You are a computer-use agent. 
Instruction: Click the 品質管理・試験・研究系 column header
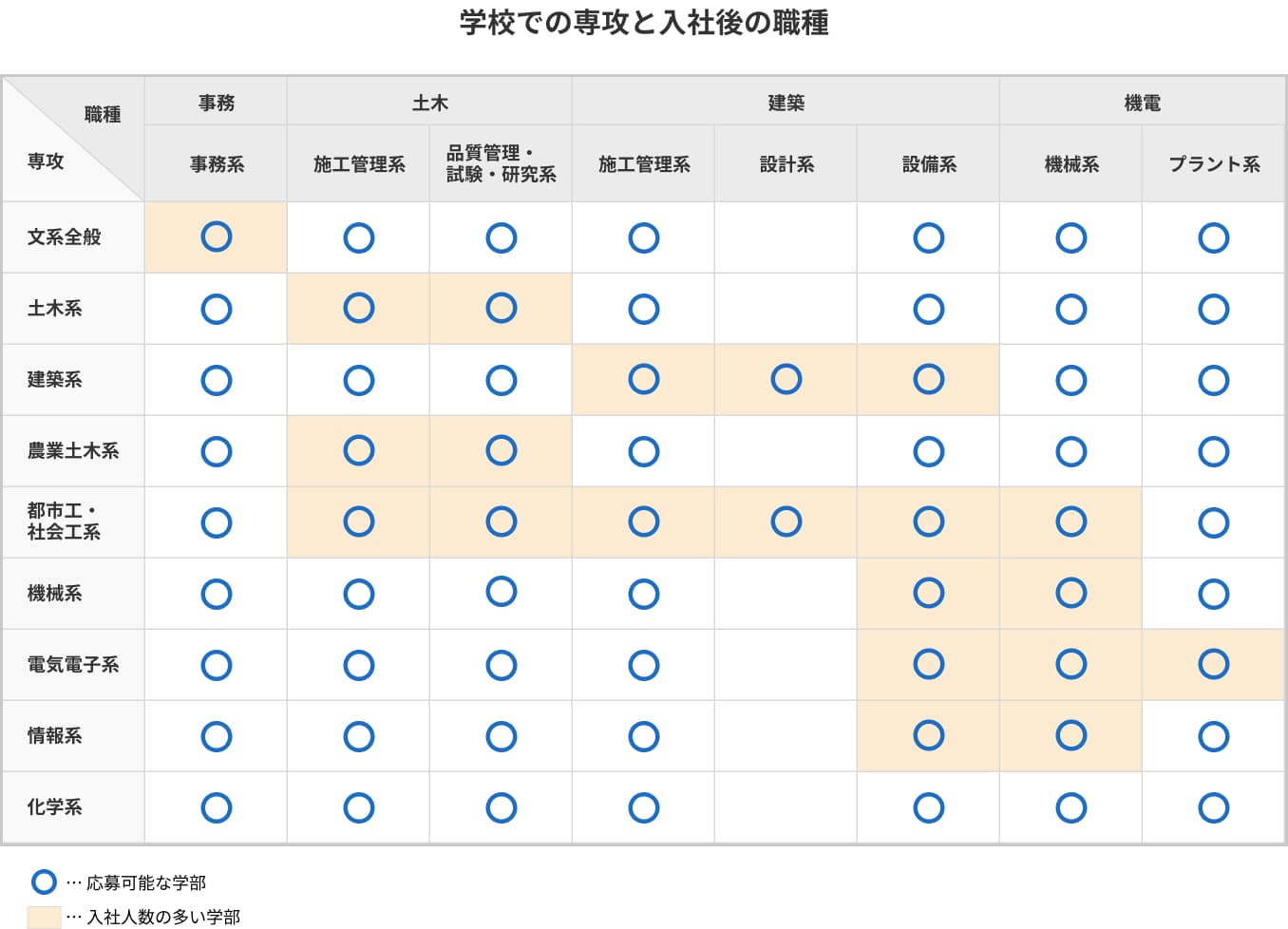pos(501,163)
